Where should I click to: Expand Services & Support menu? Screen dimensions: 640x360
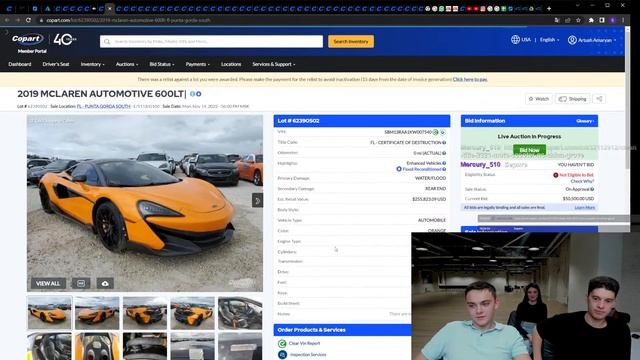tap(273, 64)
